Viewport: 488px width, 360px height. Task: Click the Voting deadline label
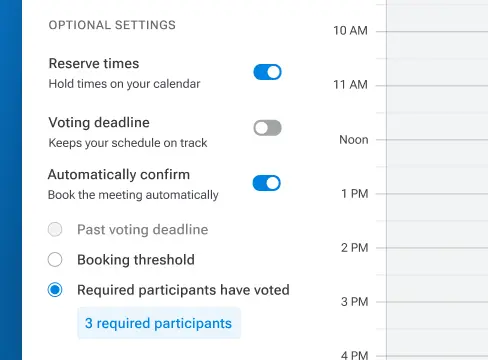coord(99,123)
